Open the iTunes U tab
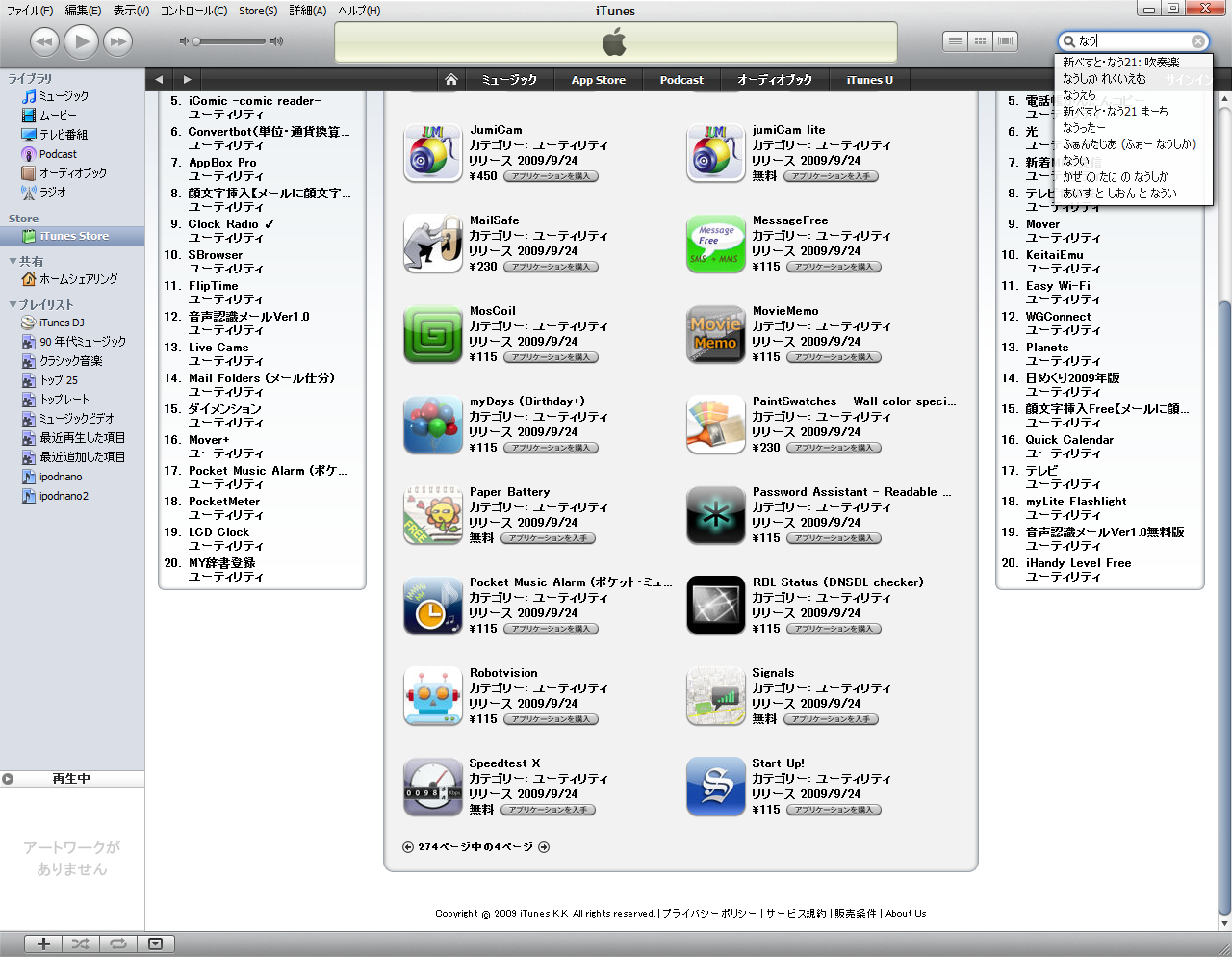Viewport: 1232px width, 957px height. (x=870, y=80)
